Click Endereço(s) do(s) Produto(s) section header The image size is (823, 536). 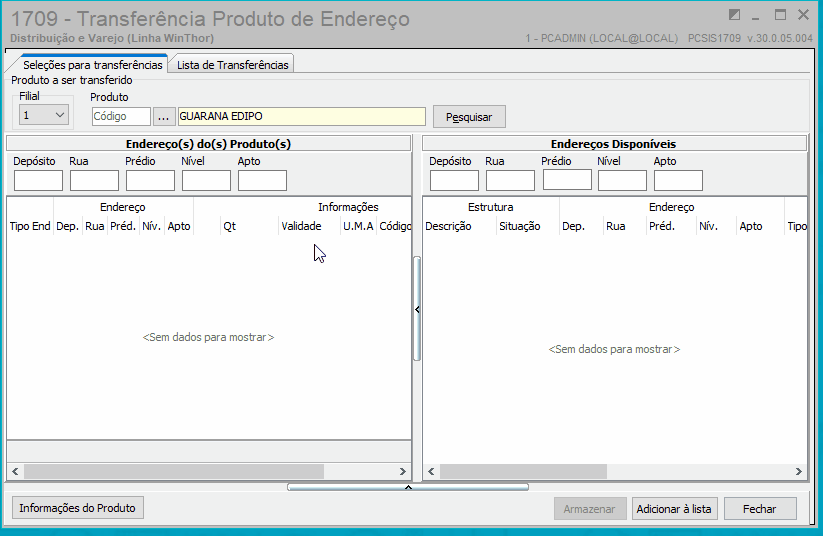[x=208, y=144]
